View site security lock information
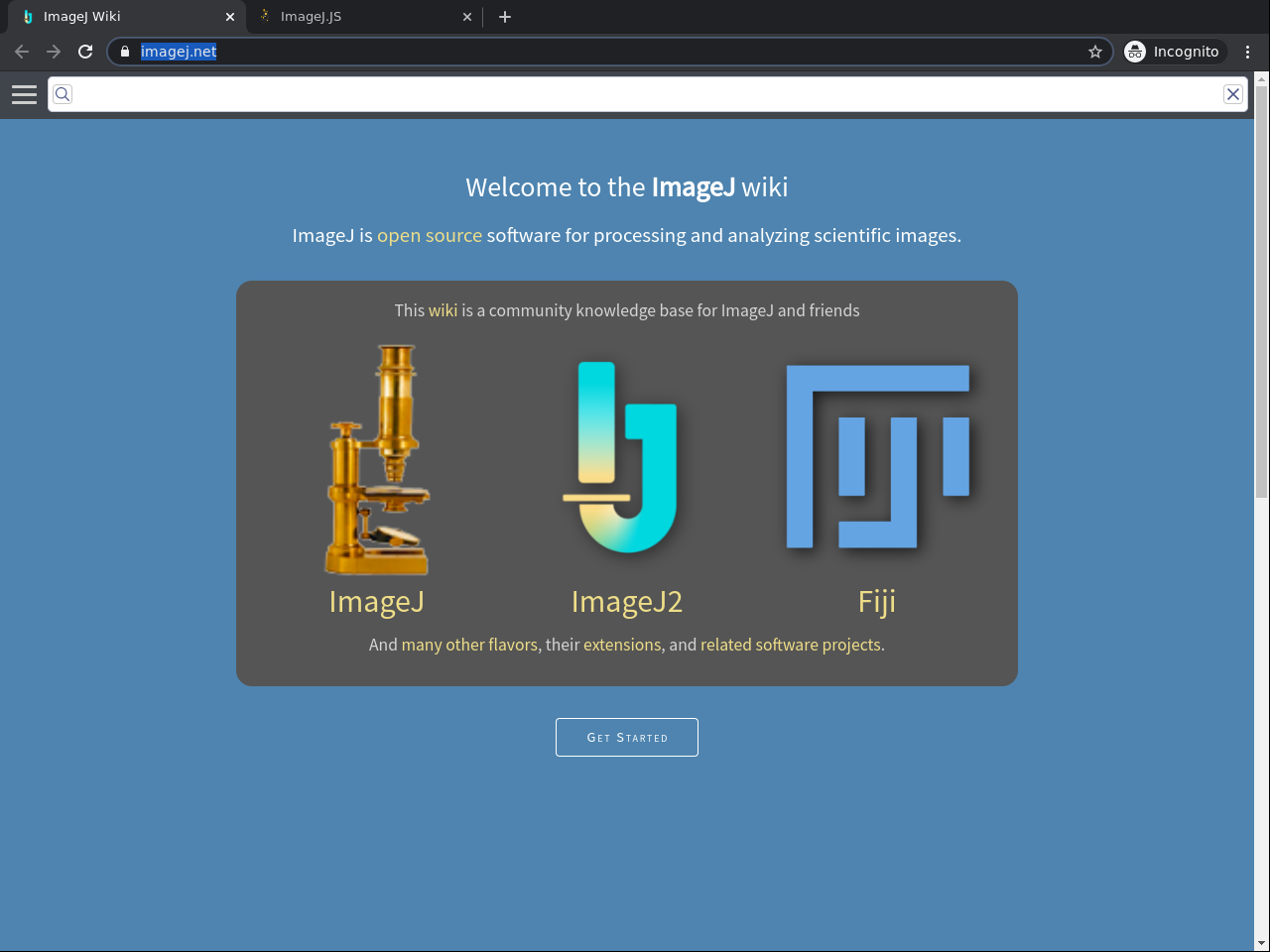 pyautogui.click(x=124, y=52)
